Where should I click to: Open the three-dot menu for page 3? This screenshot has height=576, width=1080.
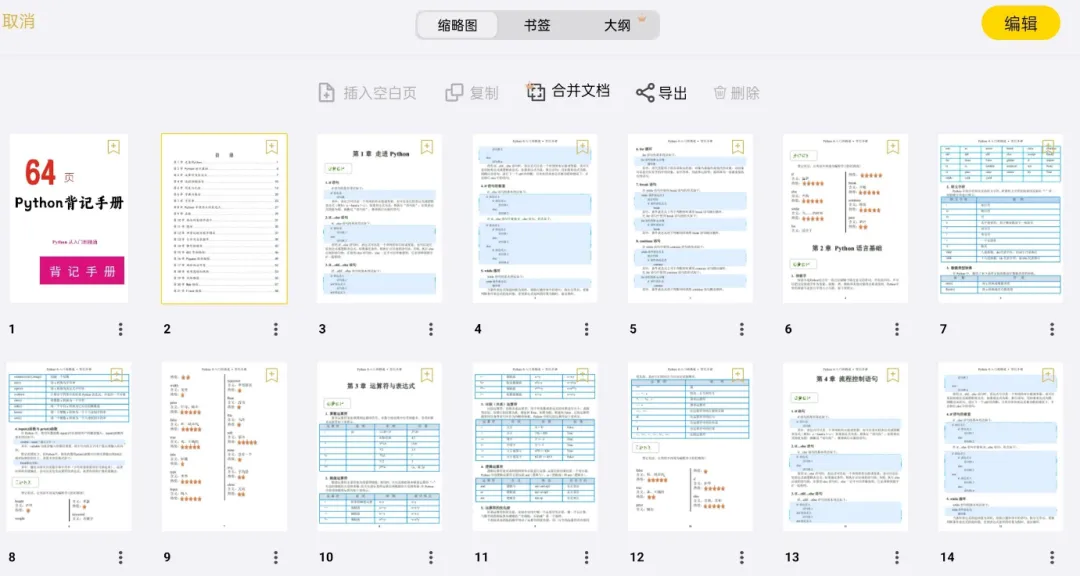point(431,329)
